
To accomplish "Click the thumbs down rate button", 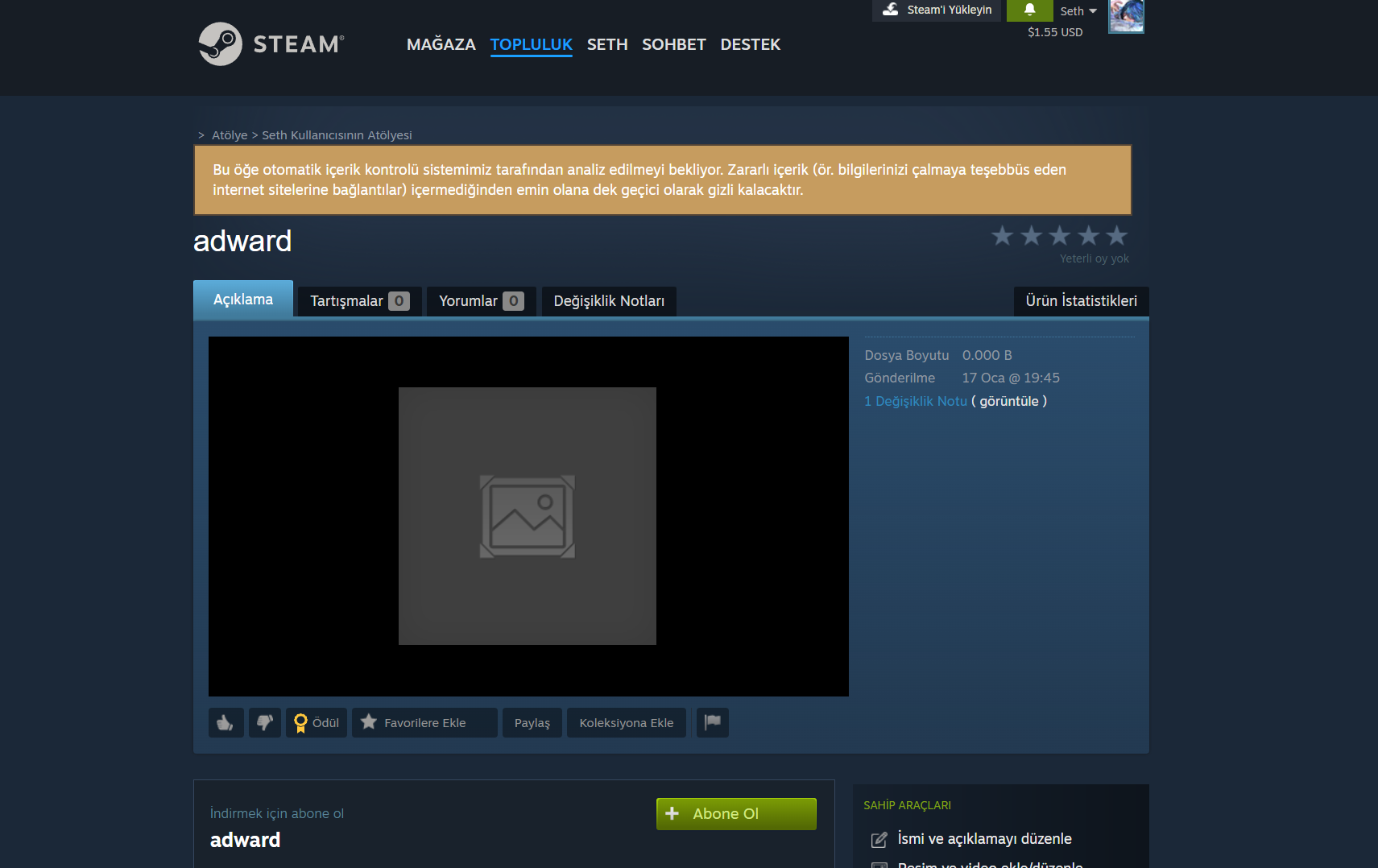I will (x=265, y=722).
